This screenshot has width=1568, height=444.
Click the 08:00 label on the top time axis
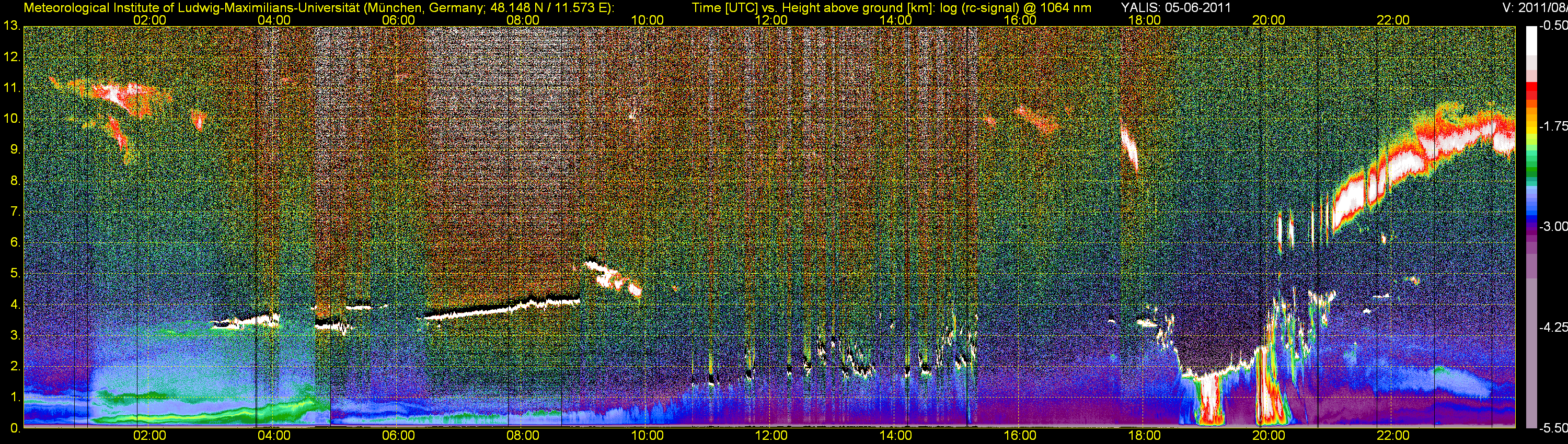click(523, 20)
